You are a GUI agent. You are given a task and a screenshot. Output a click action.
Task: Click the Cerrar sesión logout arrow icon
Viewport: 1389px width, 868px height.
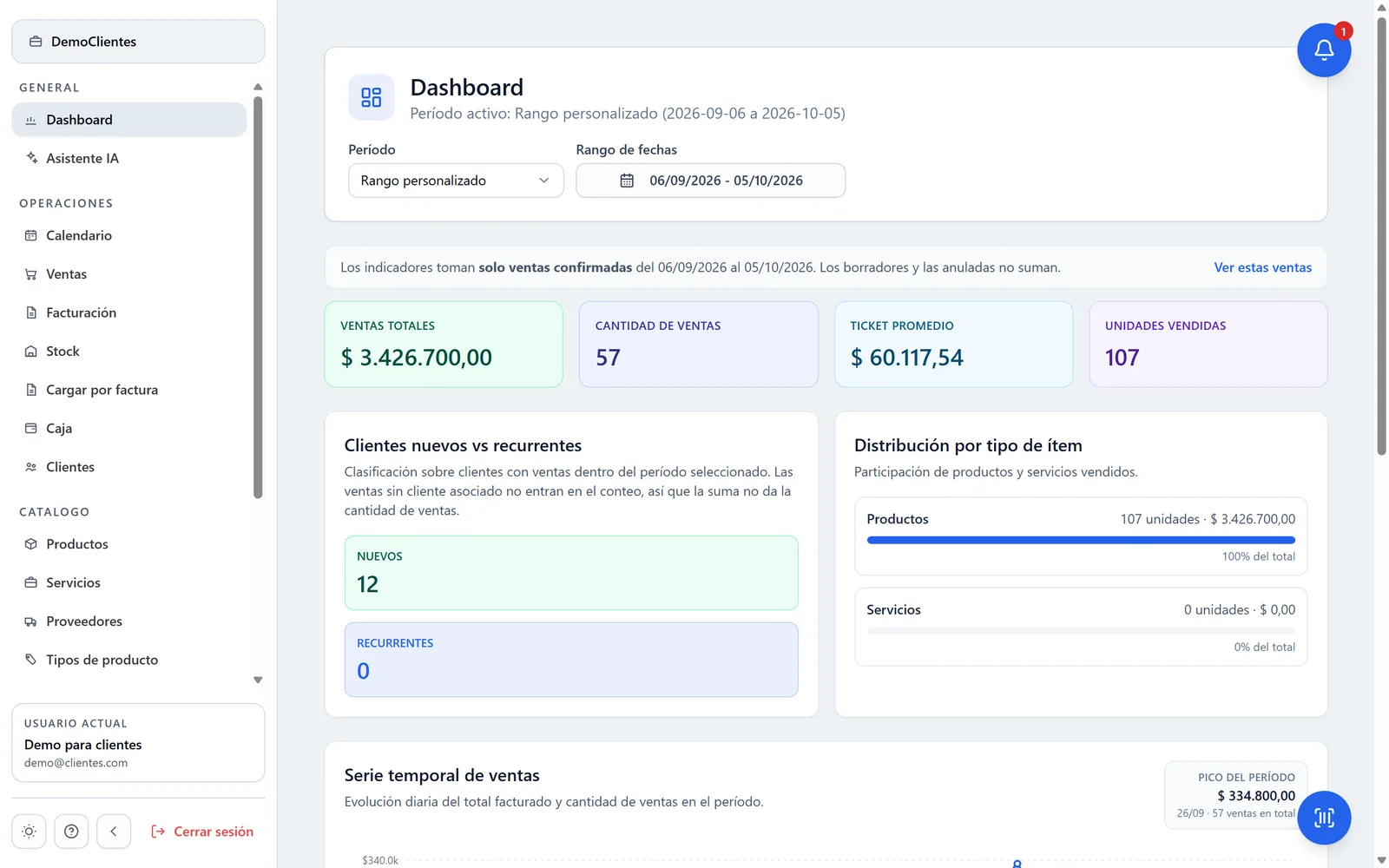(158, 832)
